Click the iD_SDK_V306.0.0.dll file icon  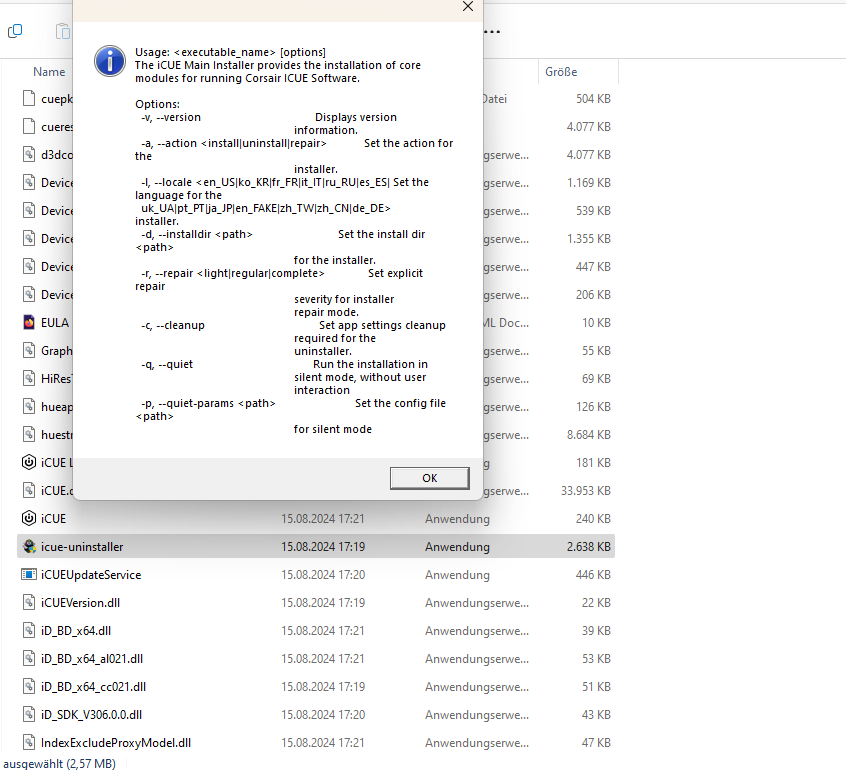click(x=29, y=715)
